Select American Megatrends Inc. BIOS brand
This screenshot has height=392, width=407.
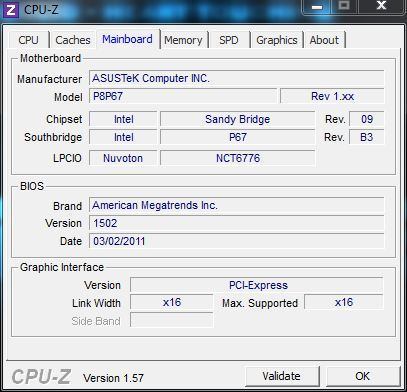(x=237, y=205)
